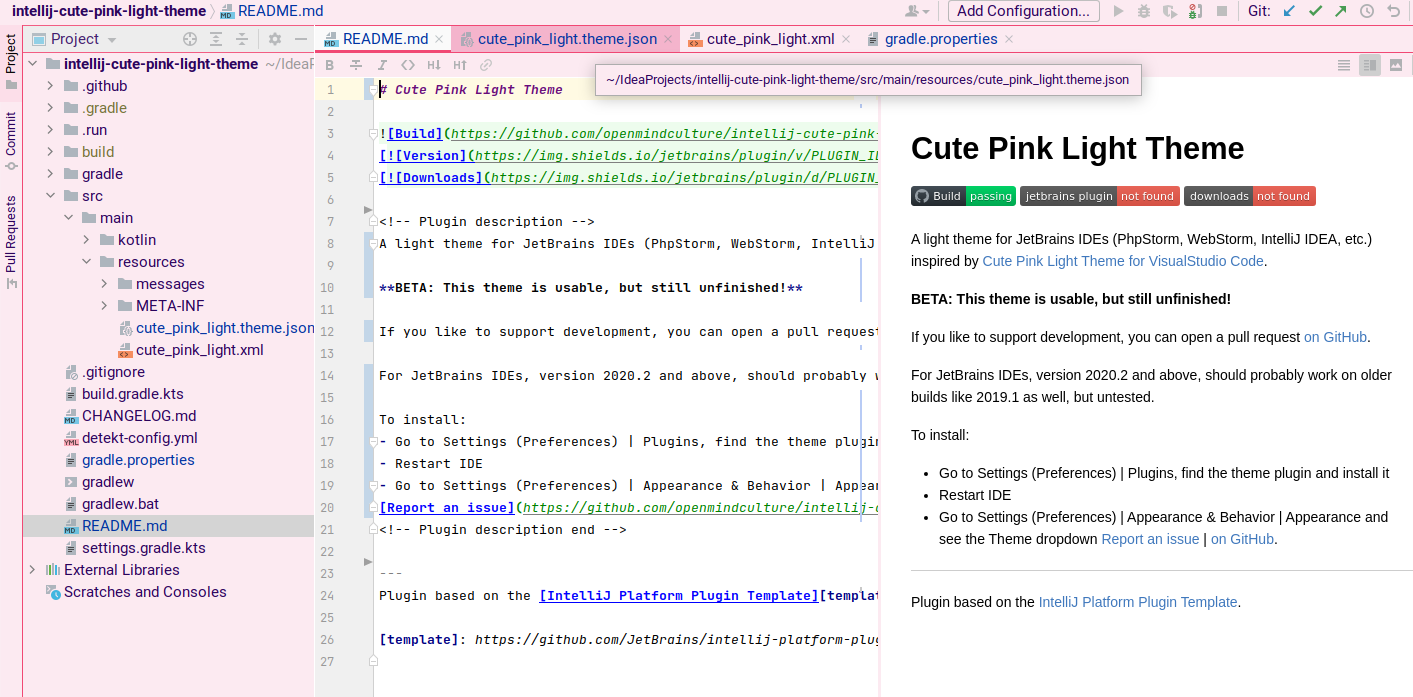
Task: Click the Build passing badge
Action: [963, 196]
